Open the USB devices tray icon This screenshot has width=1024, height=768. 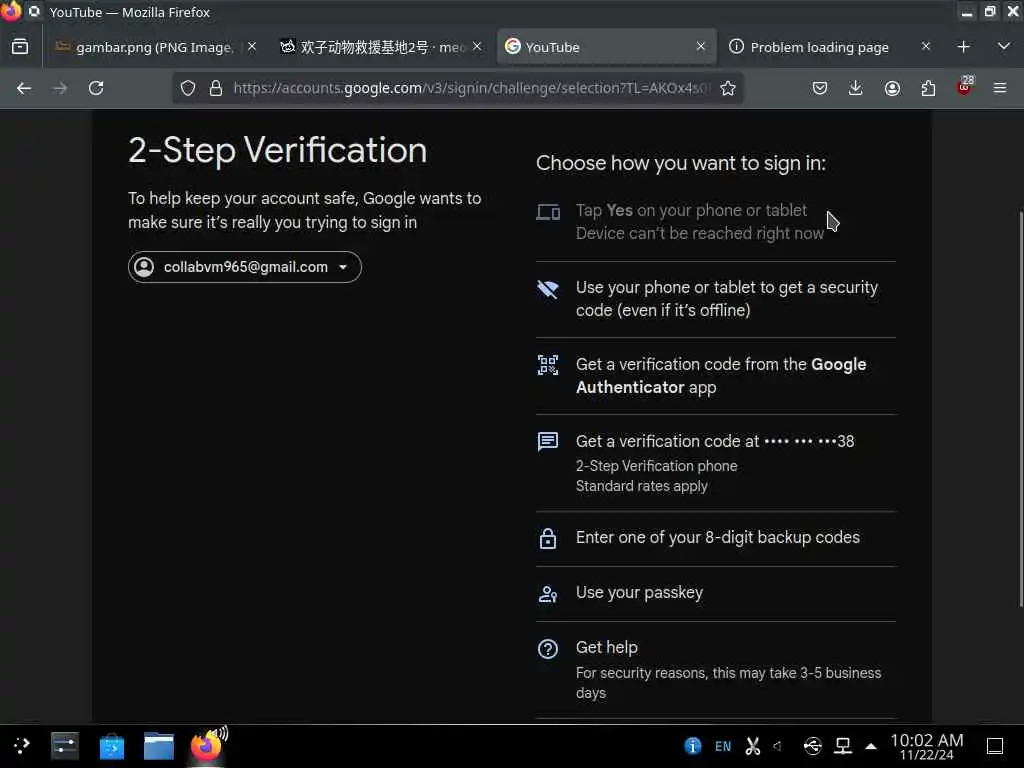812,746
